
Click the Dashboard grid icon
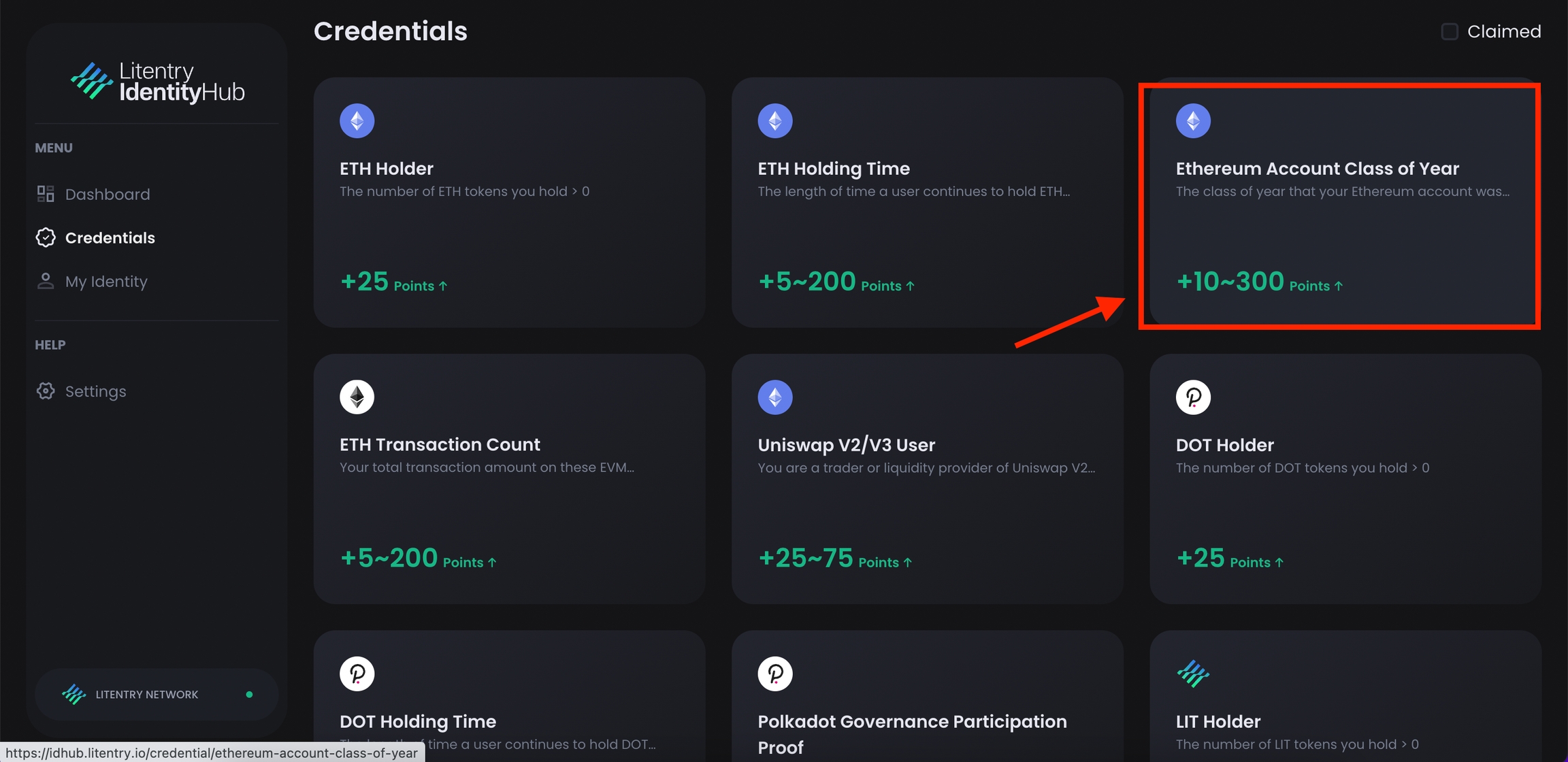pos(46,194)
